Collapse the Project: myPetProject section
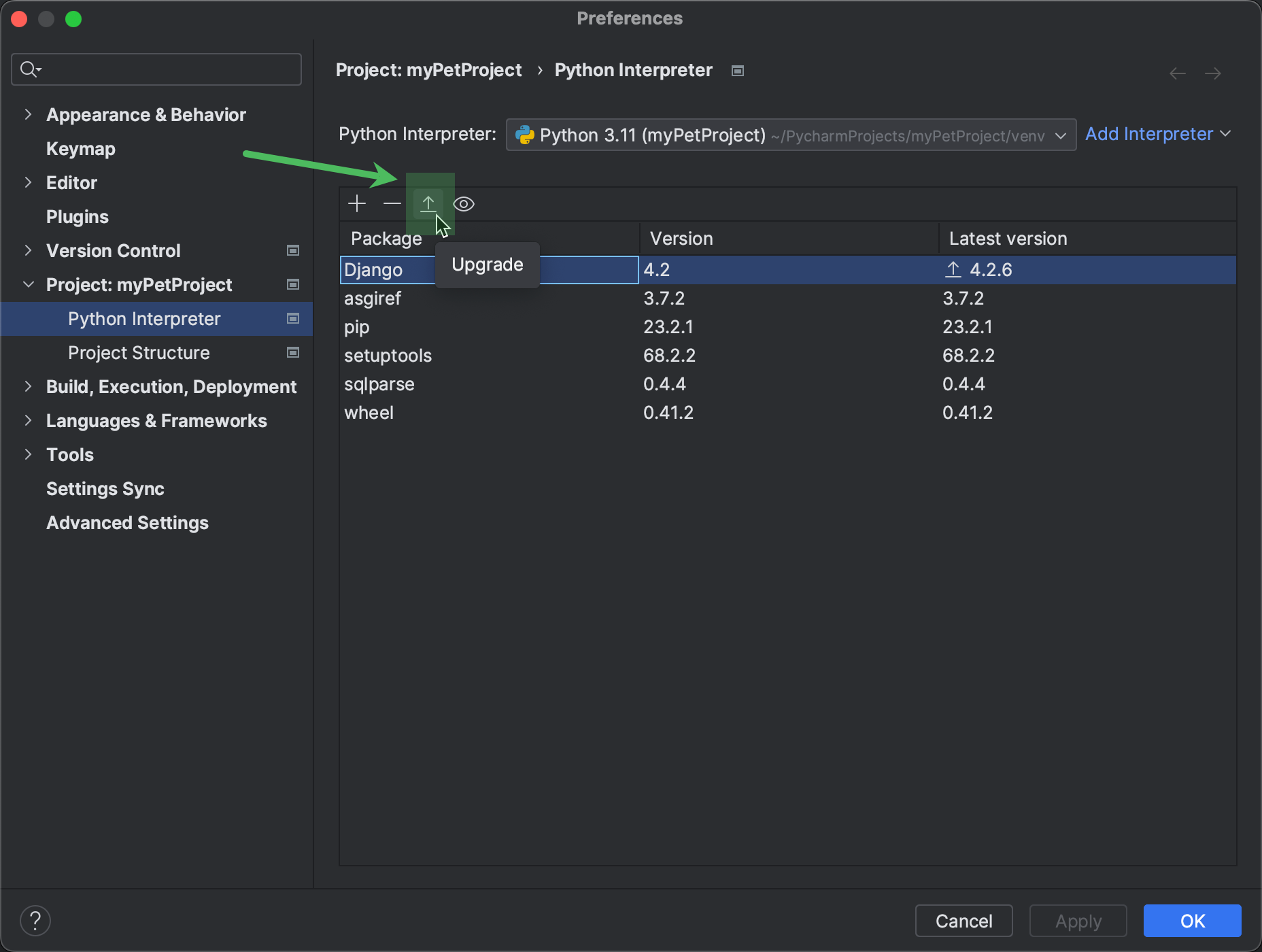This screenshot has width=1262, height=952. tap(28, 284)
